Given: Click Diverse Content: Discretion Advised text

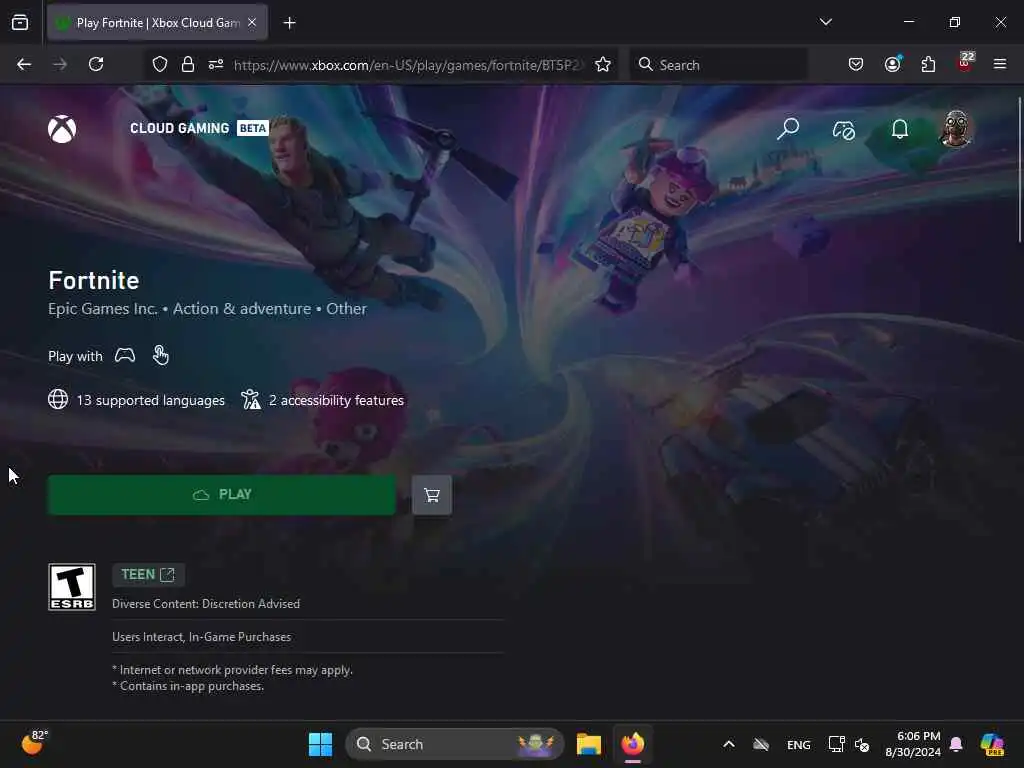Looking at the screenshot, I should click(206, 603).
